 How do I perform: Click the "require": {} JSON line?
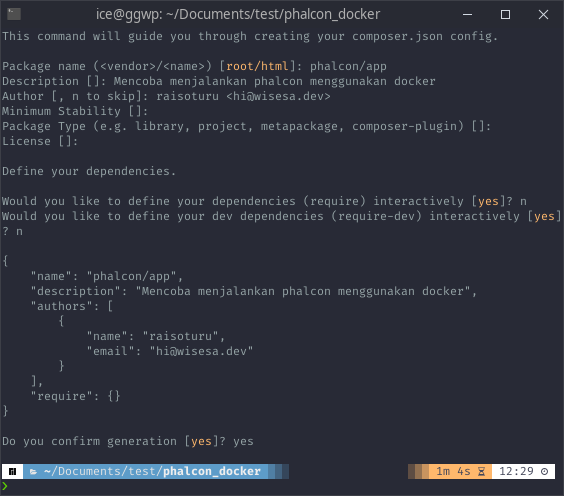[75, 396]
